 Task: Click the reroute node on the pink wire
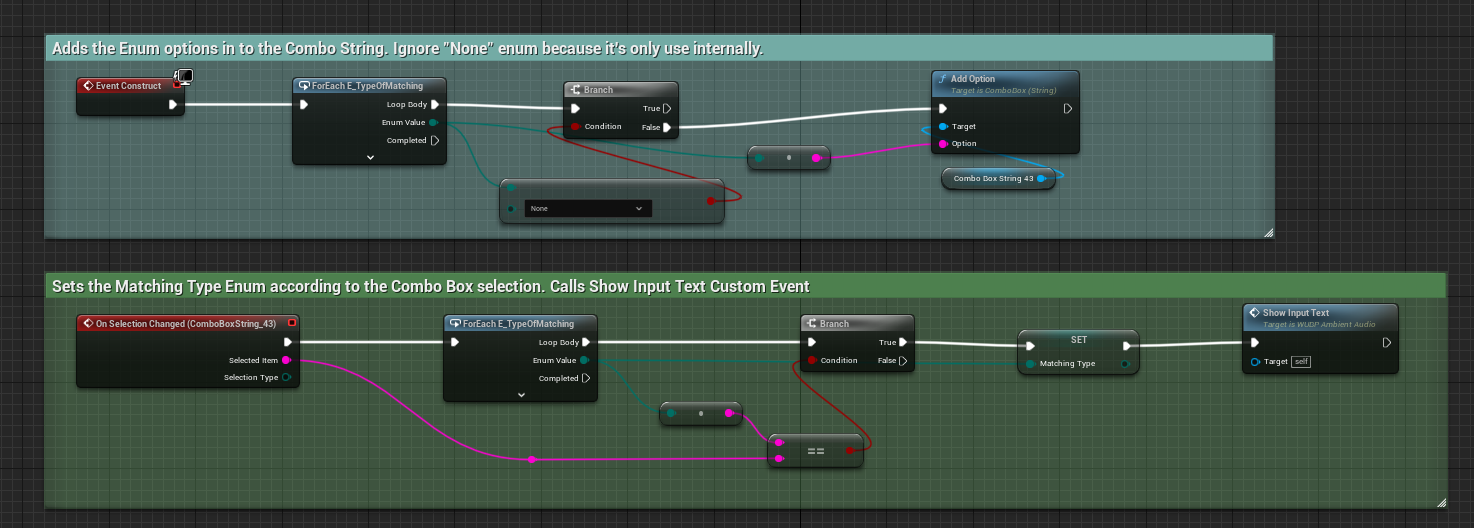click(531, 460)
